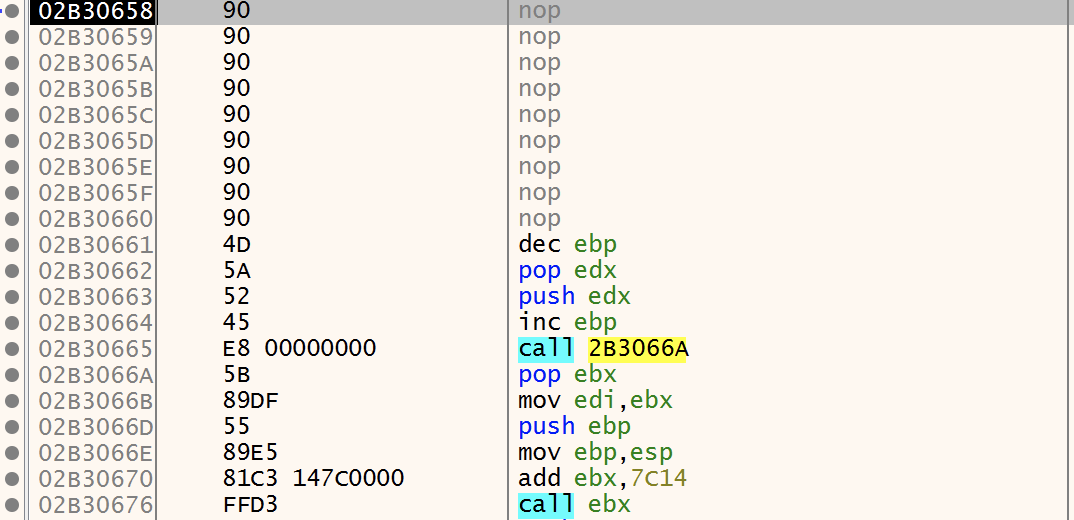Set breakpoint using dot at 02B30676
The height and width of the screenshot is (520, 1074).
pyautogui.click(x=13, y=505)
